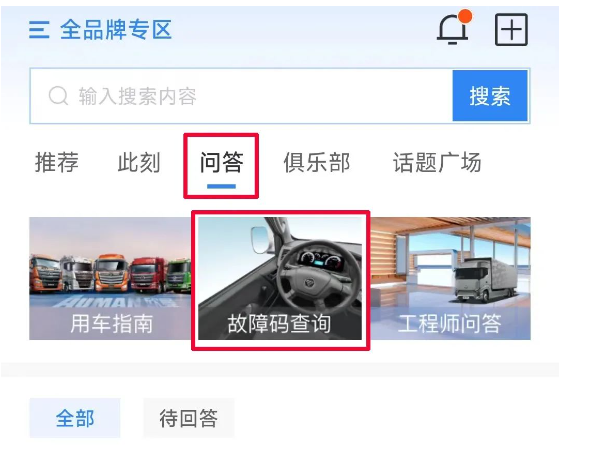Focus the 输入搜索内容 search field

(241, 96)
